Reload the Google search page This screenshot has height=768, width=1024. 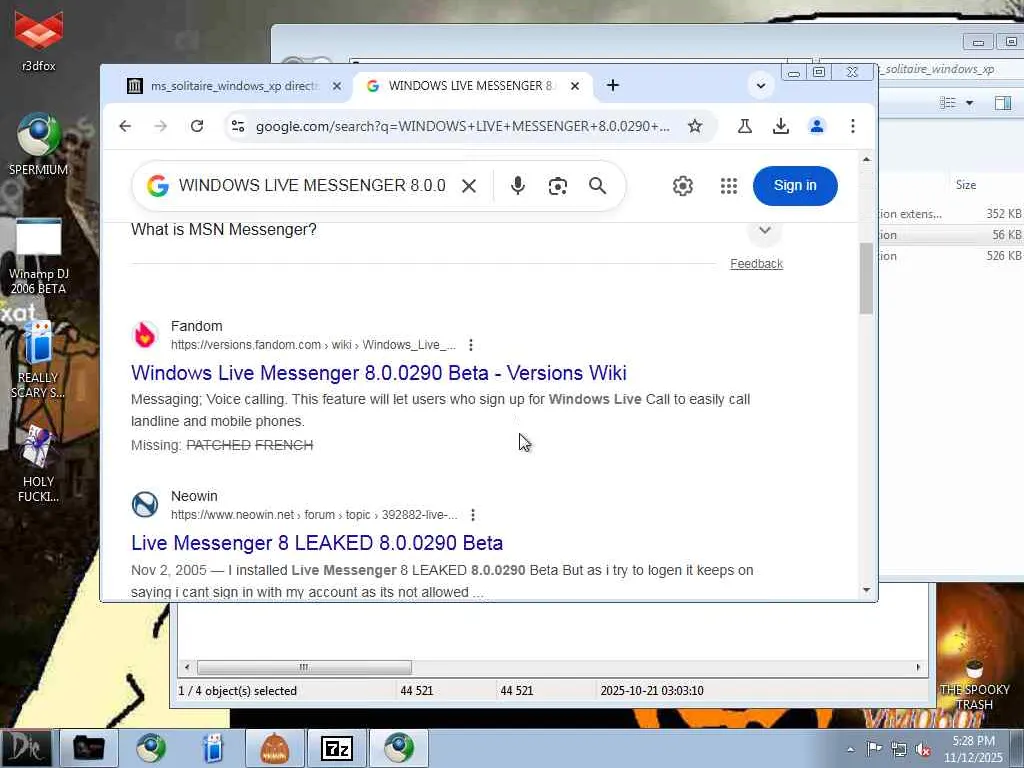tap(197, 126)
